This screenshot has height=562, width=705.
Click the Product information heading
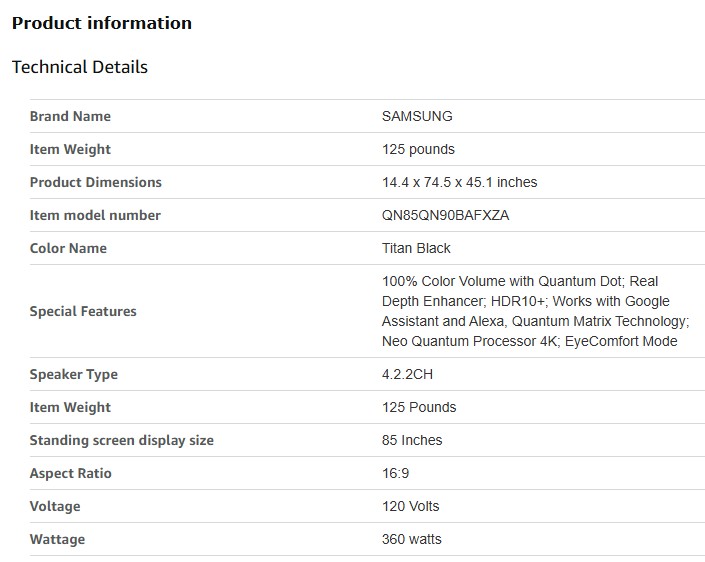pyautogui.click(x=101, y=23)
